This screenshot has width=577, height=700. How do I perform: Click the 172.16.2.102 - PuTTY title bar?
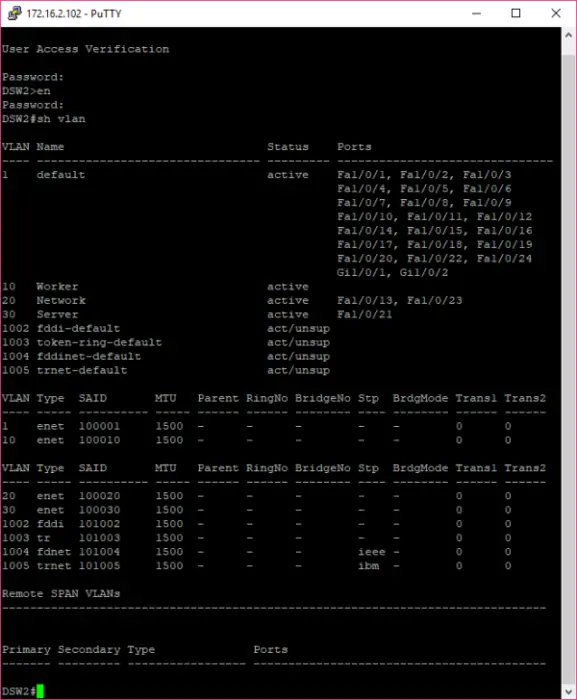pos(74,13)
